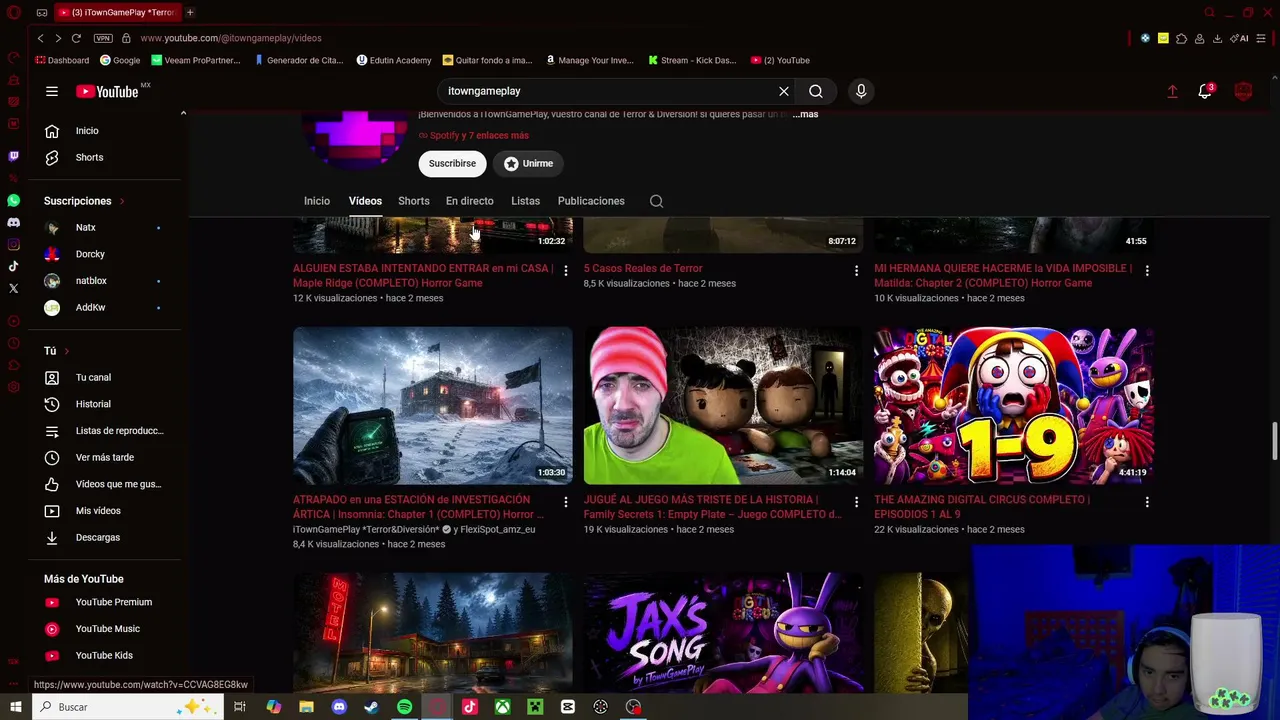
Task: Open a new browser tab
Action: tap(190, 12)
